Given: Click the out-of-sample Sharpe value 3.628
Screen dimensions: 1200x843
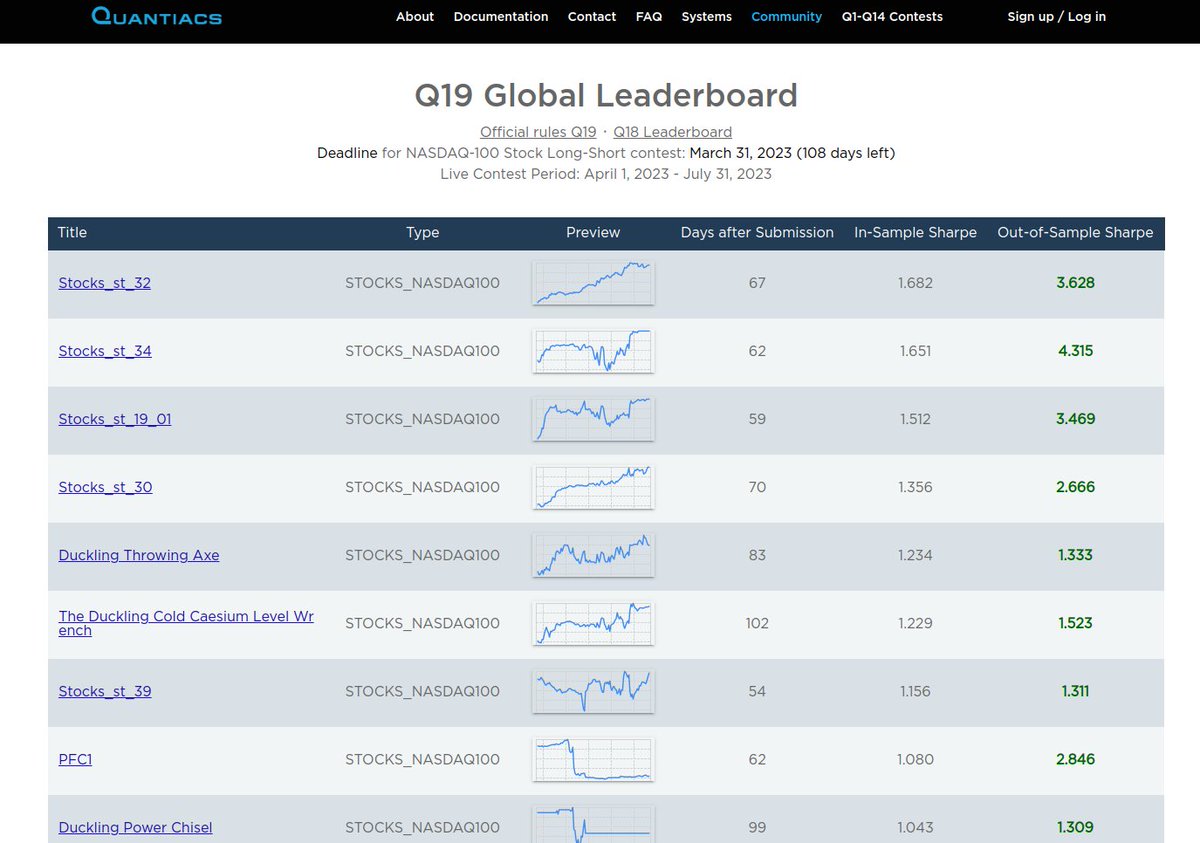Looking at the screenshot, I should [x=1075, y=283].
